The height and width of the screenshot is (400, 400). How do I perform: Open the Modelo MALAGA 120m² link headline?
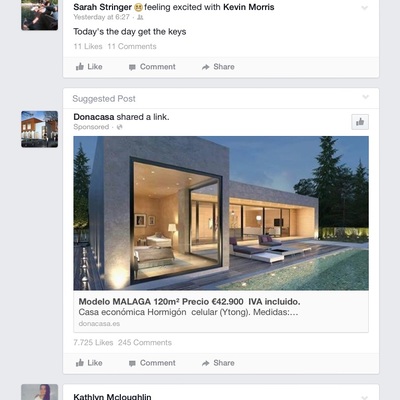[x=189, y=302]
